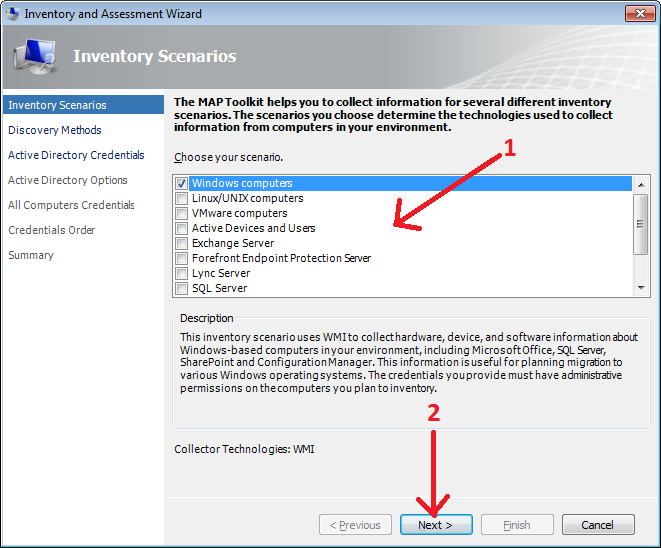Screen dimensions: 661x548
Task: Open the Inventory Scenarios step in the sidebar
Action: coord(57,105)
